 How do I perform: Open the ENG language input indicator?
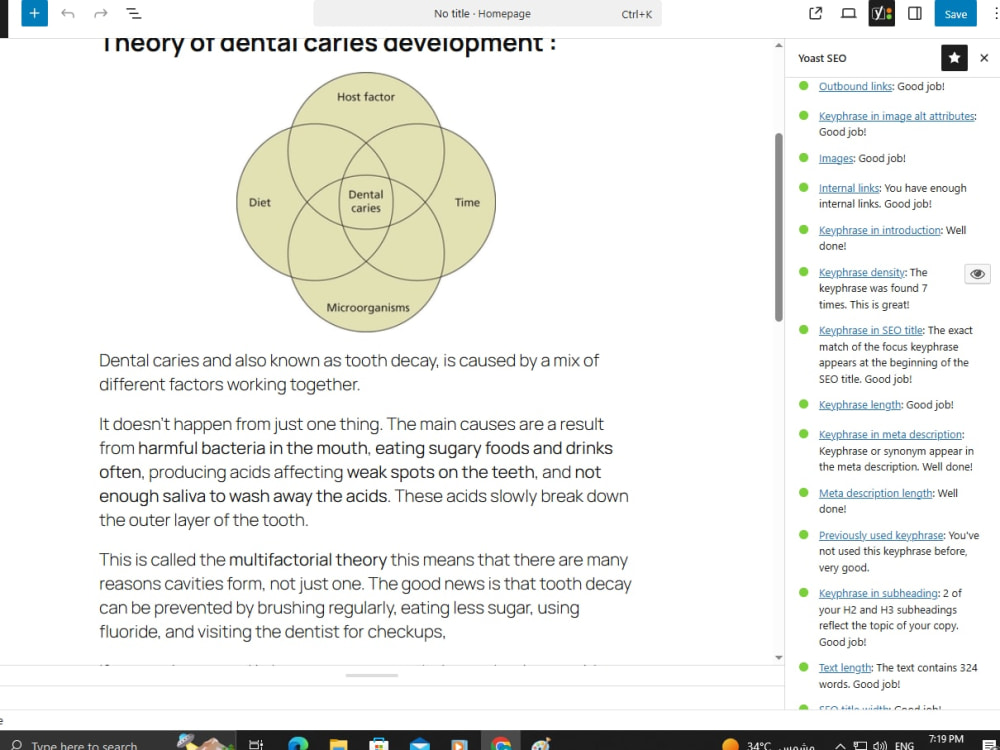(904, 745)
